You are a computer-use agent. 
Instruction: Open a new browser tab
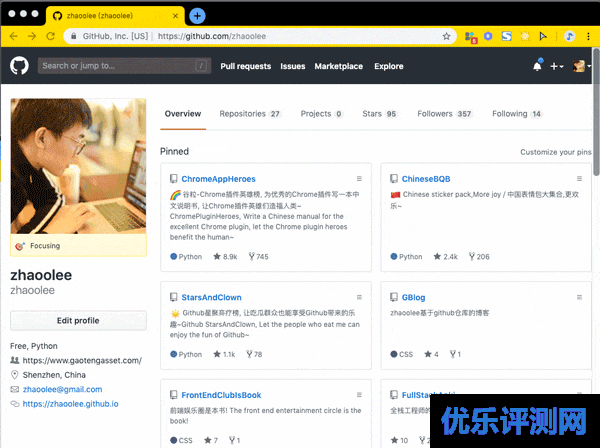pyautogui.click(x=197, y=16)
